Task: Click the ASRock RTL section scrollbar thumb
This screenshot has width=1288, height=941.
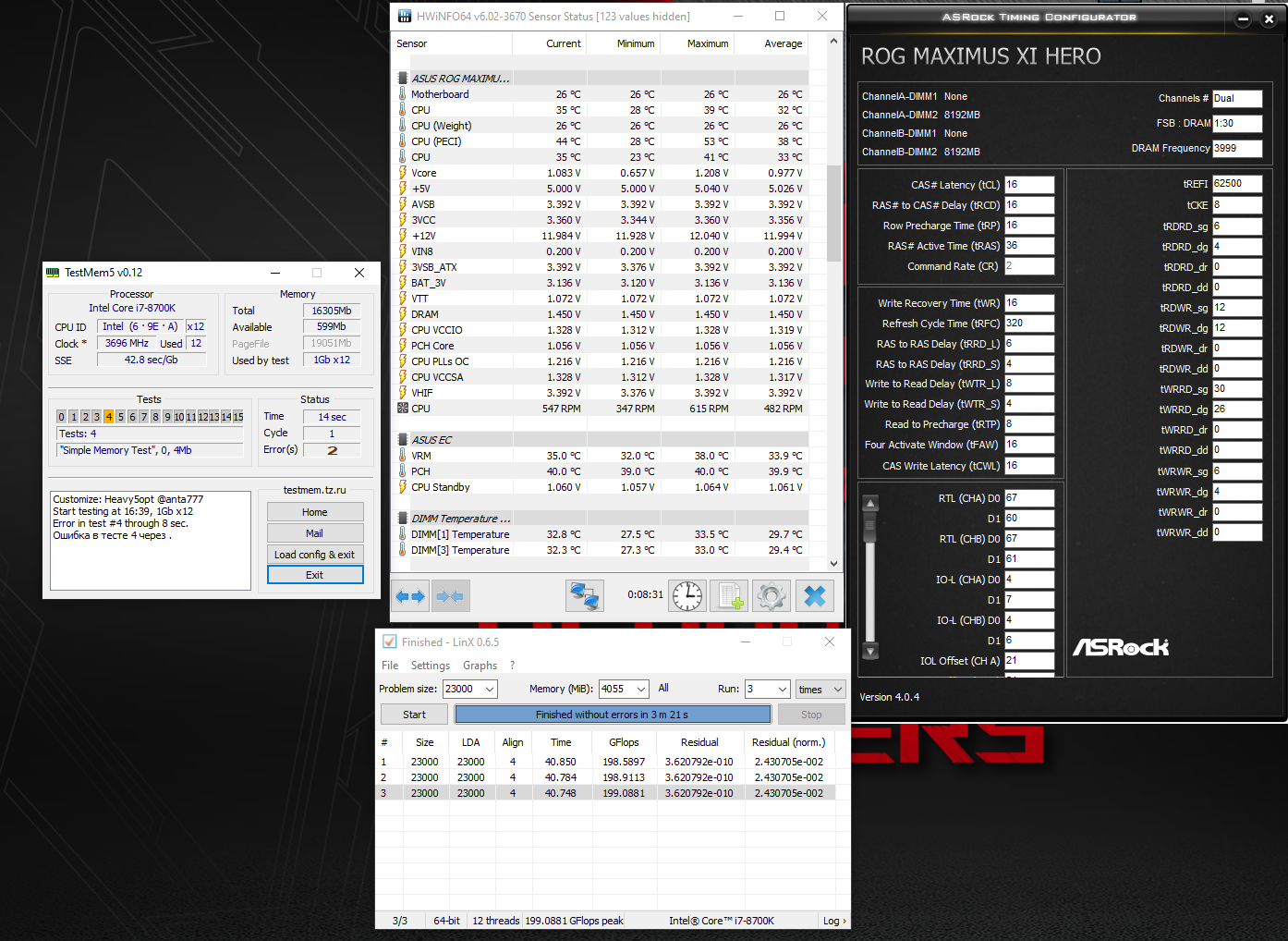Action: tap(869, 528)
